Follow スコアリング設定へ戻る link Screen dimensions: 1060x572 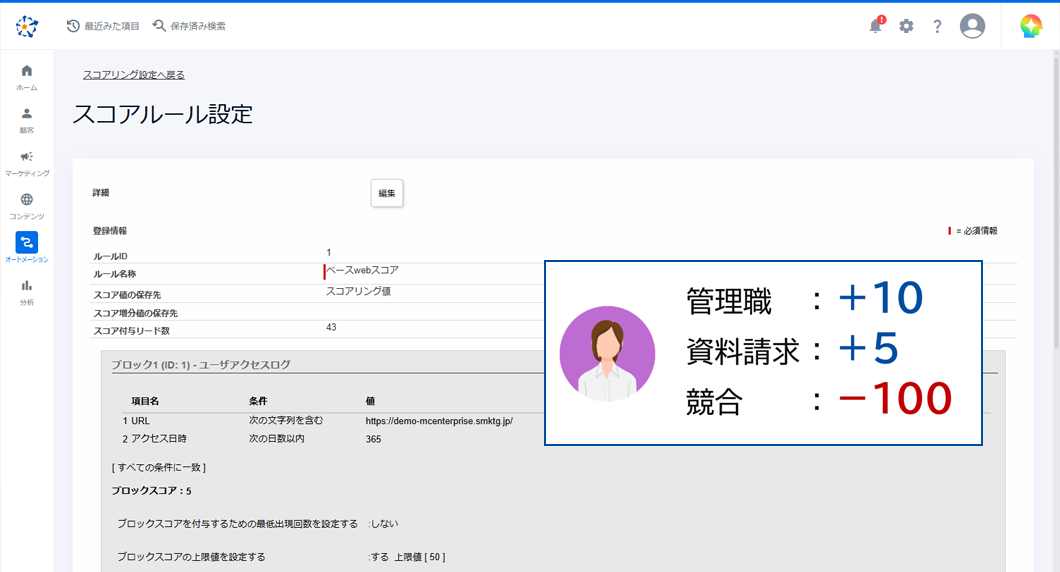[x=134, y=75]
